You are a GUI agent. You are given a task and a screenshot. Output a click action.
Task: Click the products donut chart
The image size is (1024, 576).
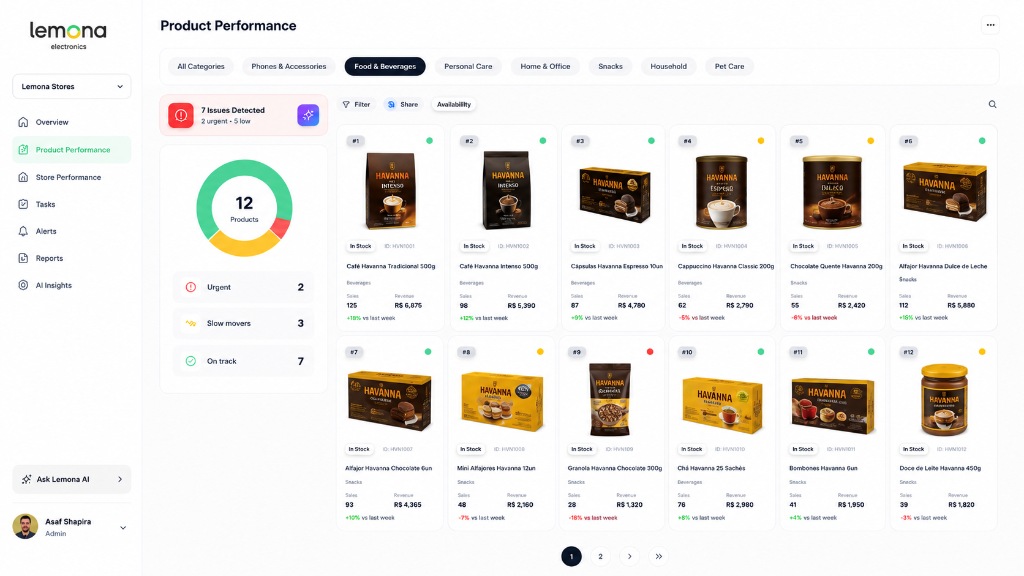point(244,208)
